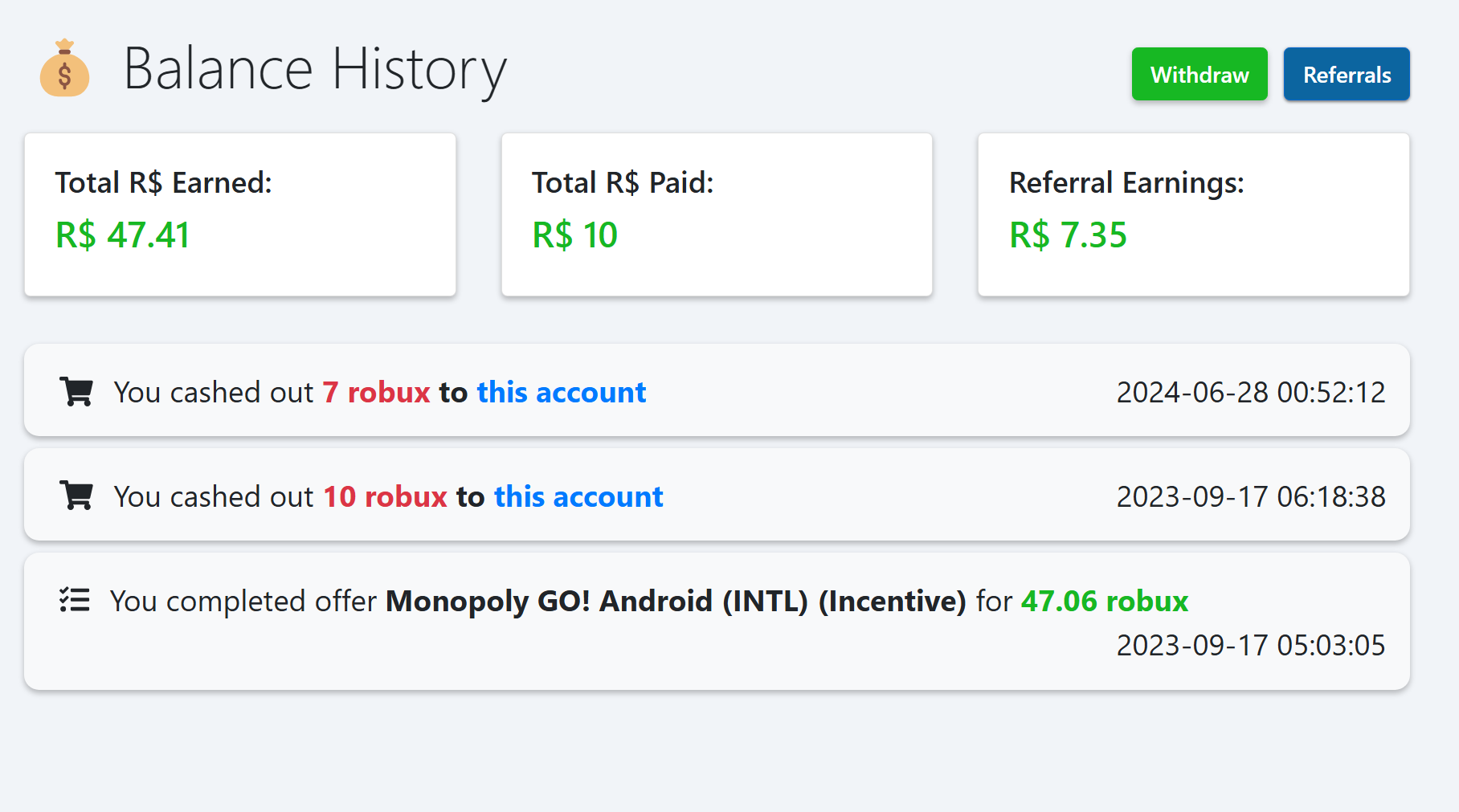Open "this account" link in 10 robux row
Image resolution: width=1459 pixels, height=812 pixels.
(578, 496)
